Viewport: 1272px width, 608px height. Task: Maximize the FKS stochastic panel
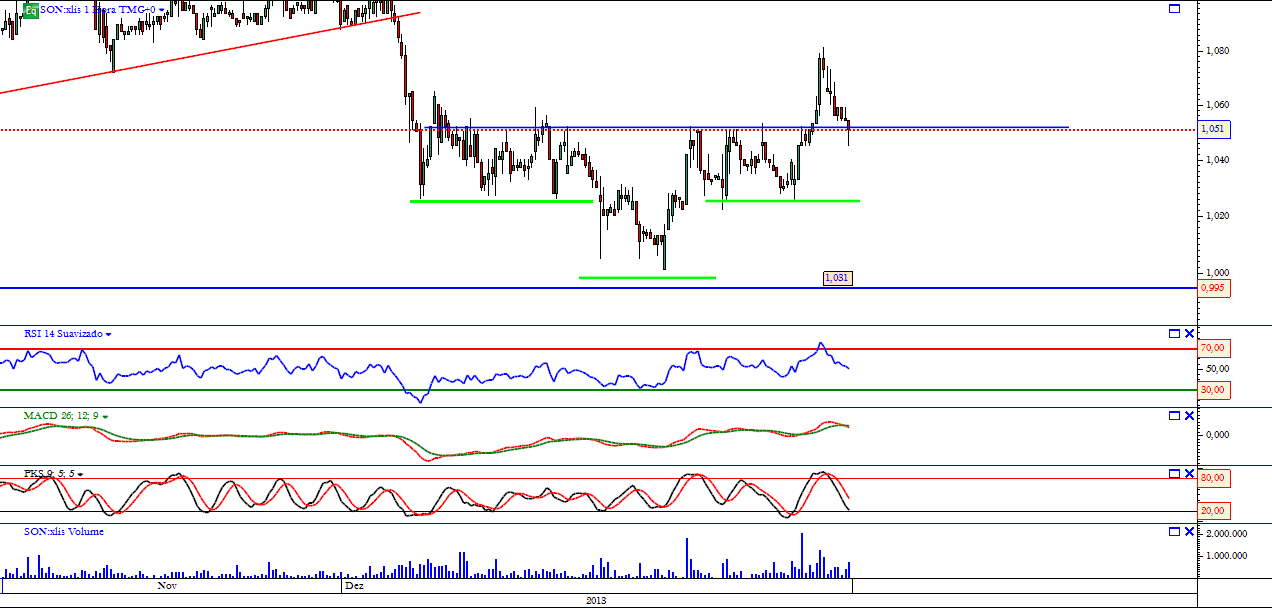point(1175,473)
